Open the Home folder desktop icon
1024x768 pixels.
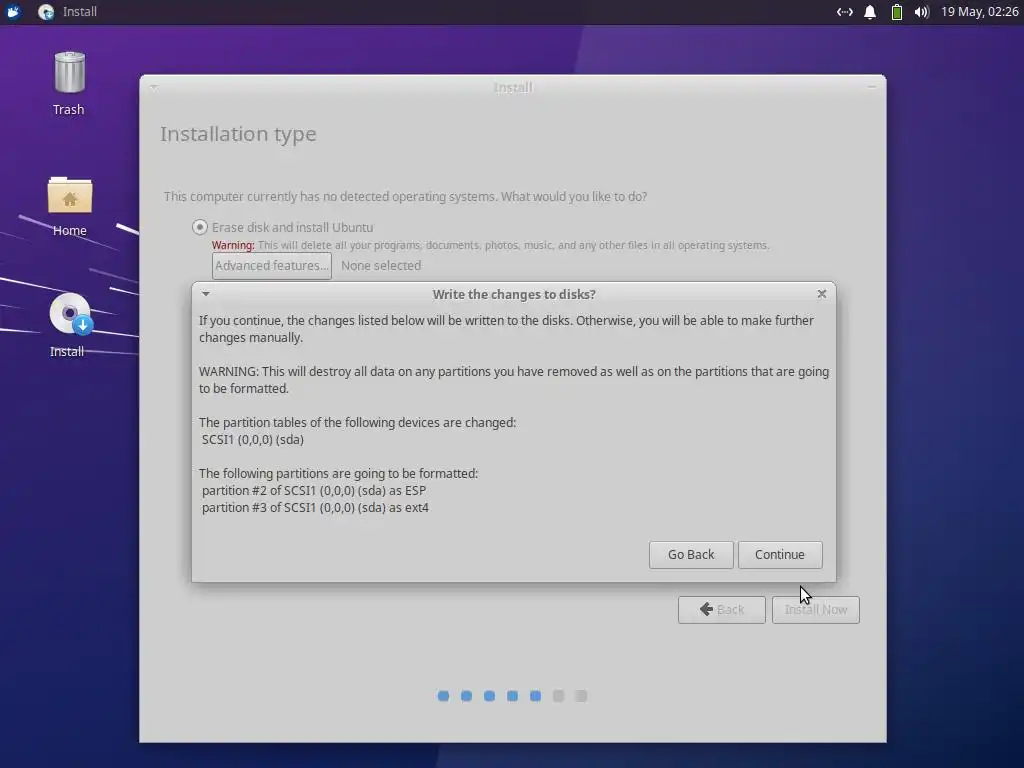[69, 206]
